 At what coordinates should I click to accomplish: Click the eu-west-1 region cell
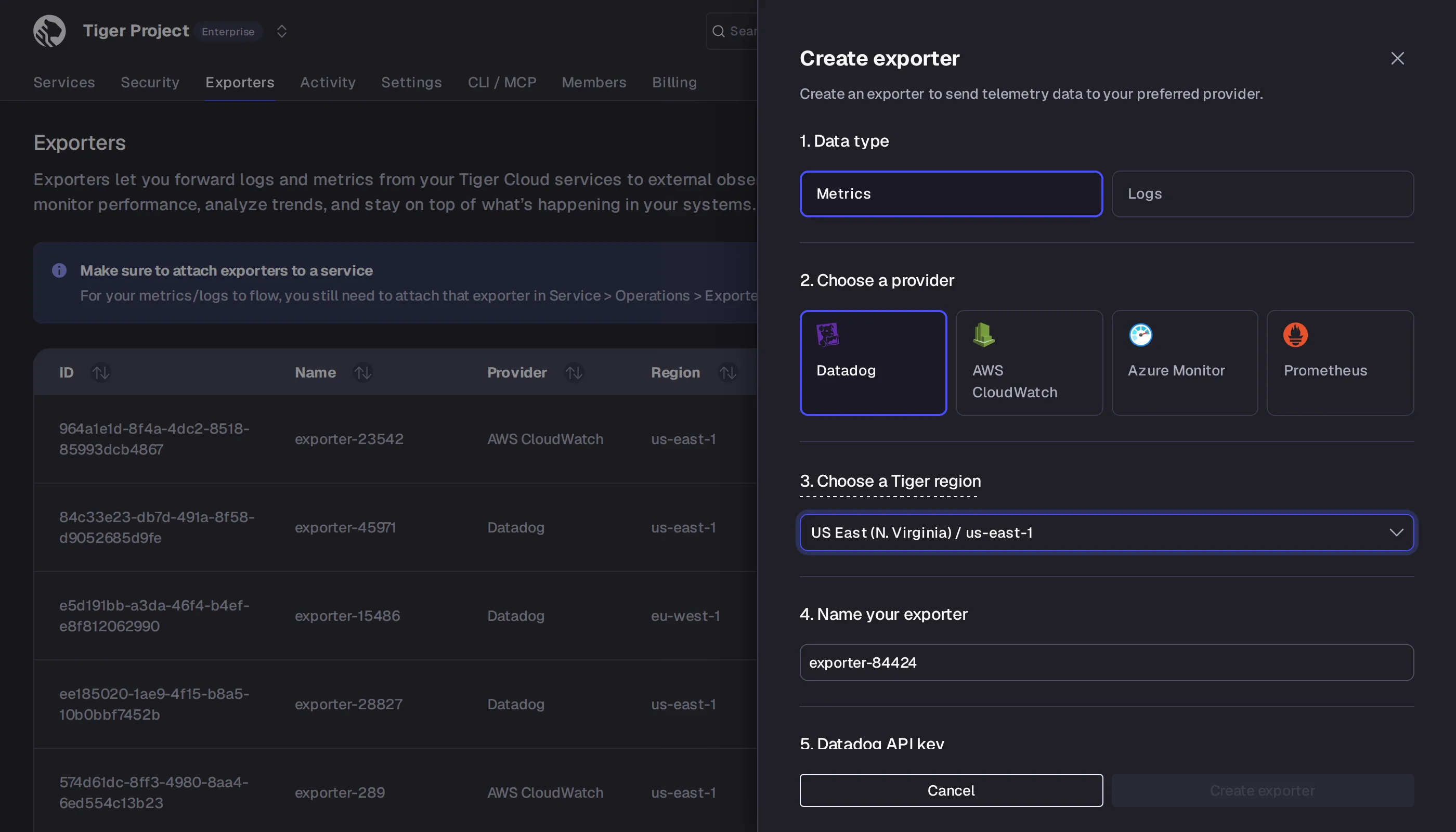(685, 616)
